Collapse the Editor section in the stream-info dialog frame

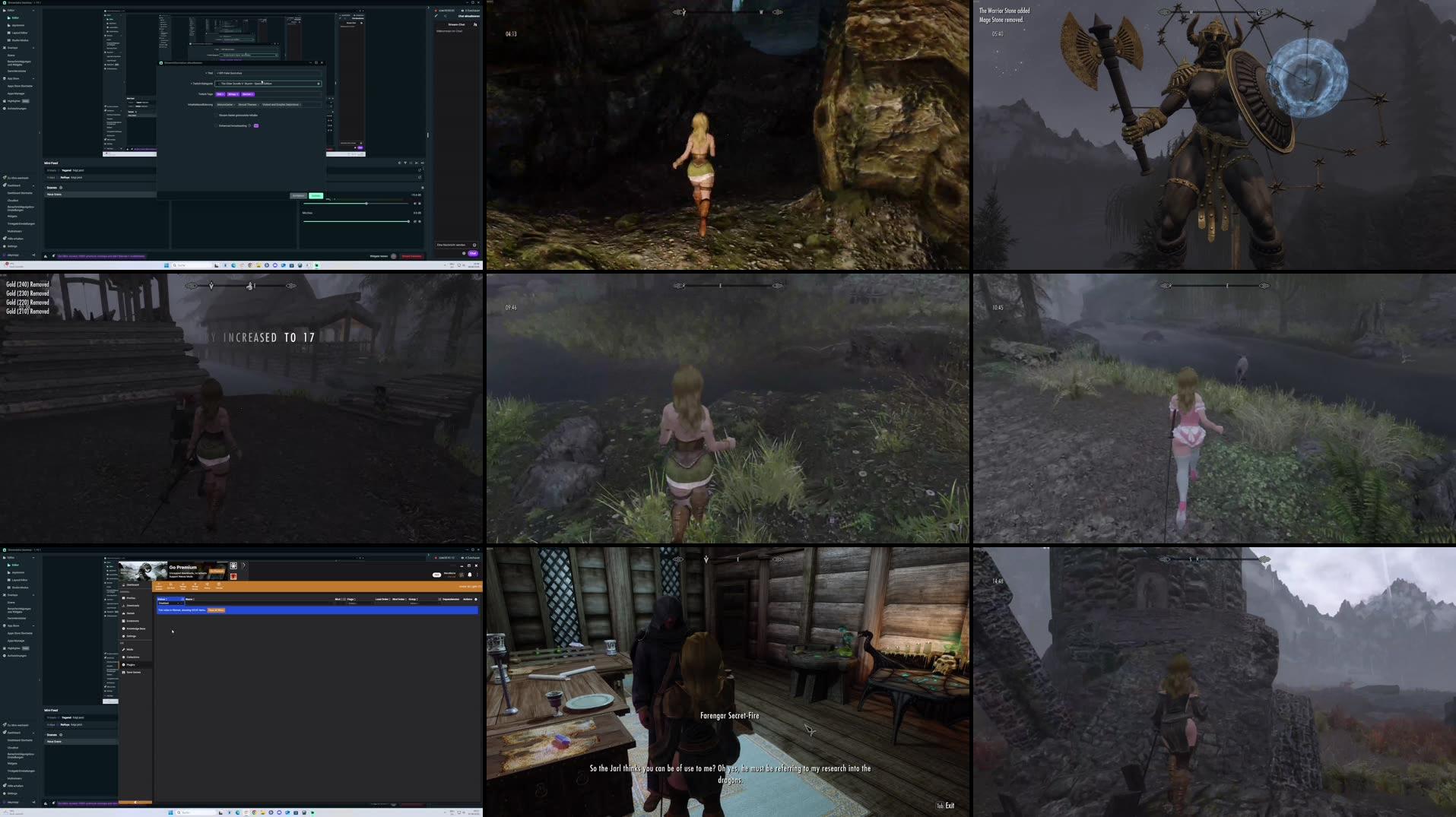[x=33, y=11]
